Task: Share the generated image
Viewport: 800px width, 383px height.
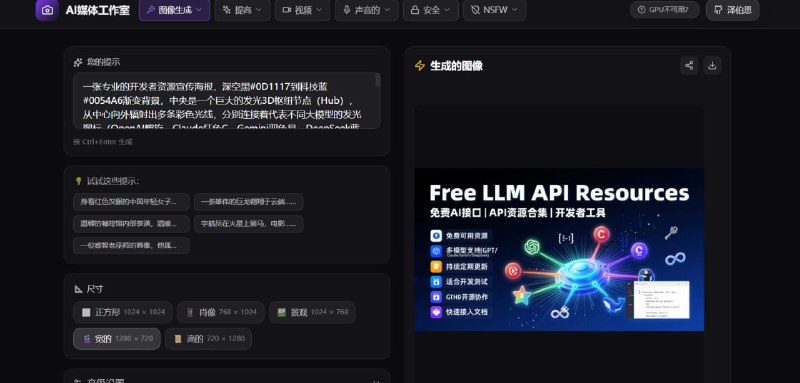Action: (689, 65)
